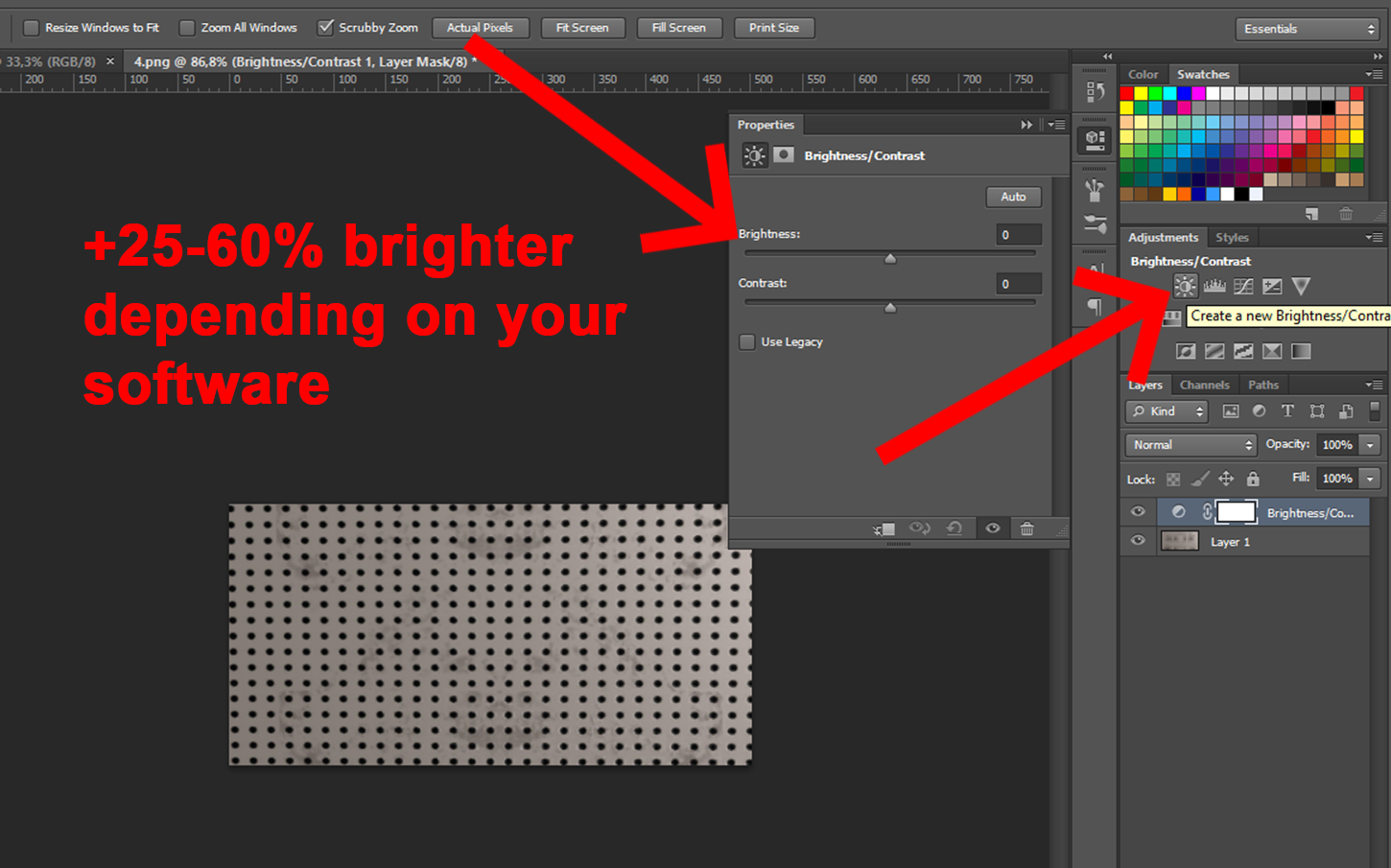This screenshot has width=1391, height=868.
Task: Click the Print Size button
Action: coord(774,28)
